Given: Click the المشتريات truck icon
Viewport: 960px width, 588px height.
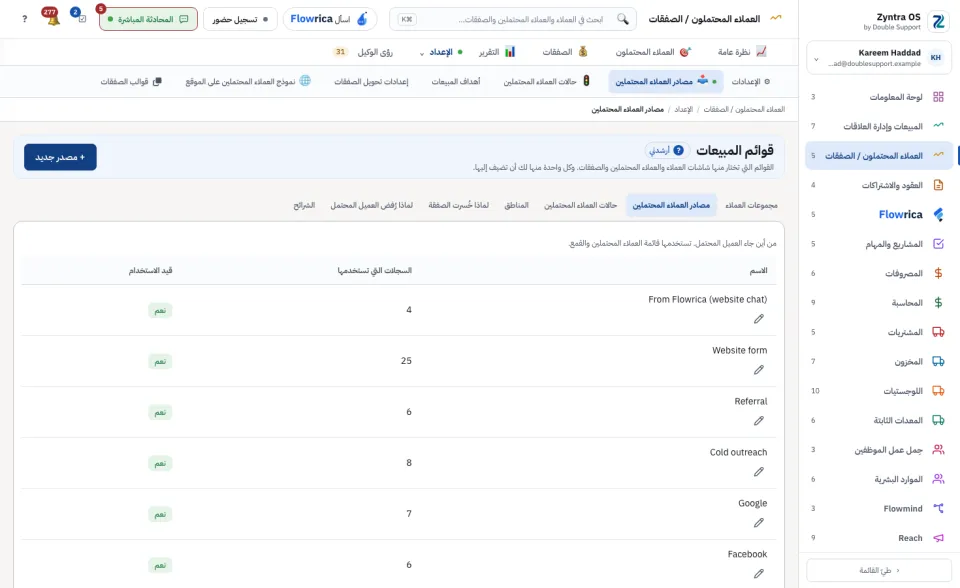Looking at the screenshot, I should [x=938, y=332].
